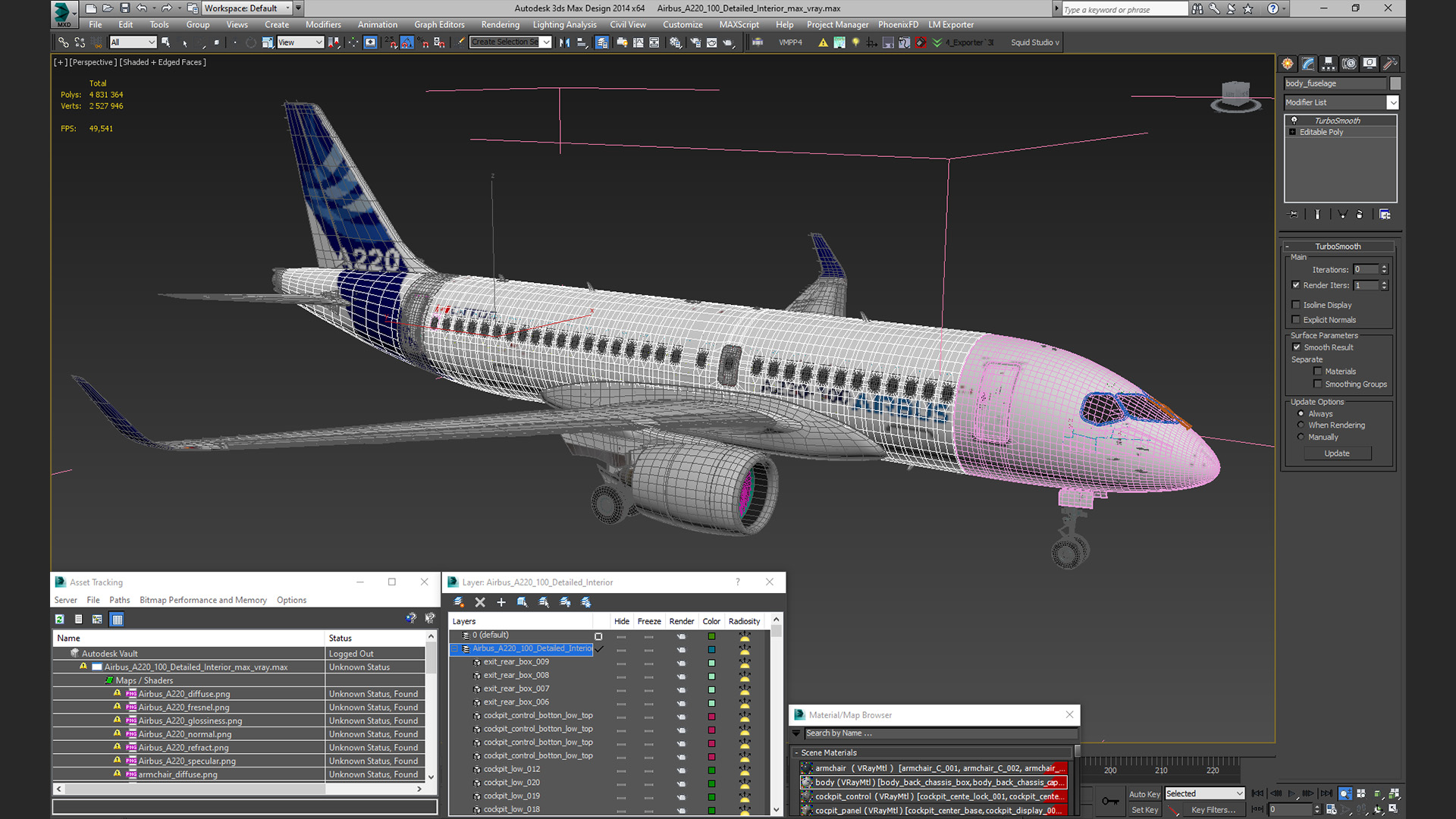Open the Graph Editors menu

click(439, 24)
